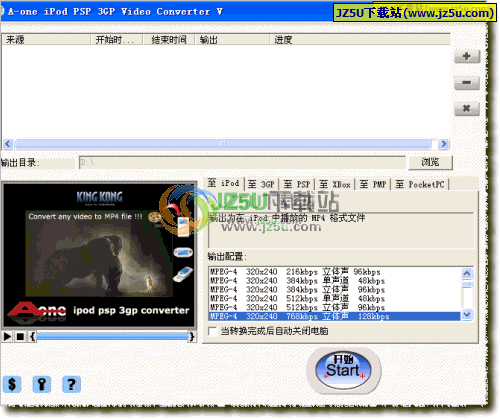Click the minus button to remove a file
This screenshot has height=419, width=500.
click(467, 83)
